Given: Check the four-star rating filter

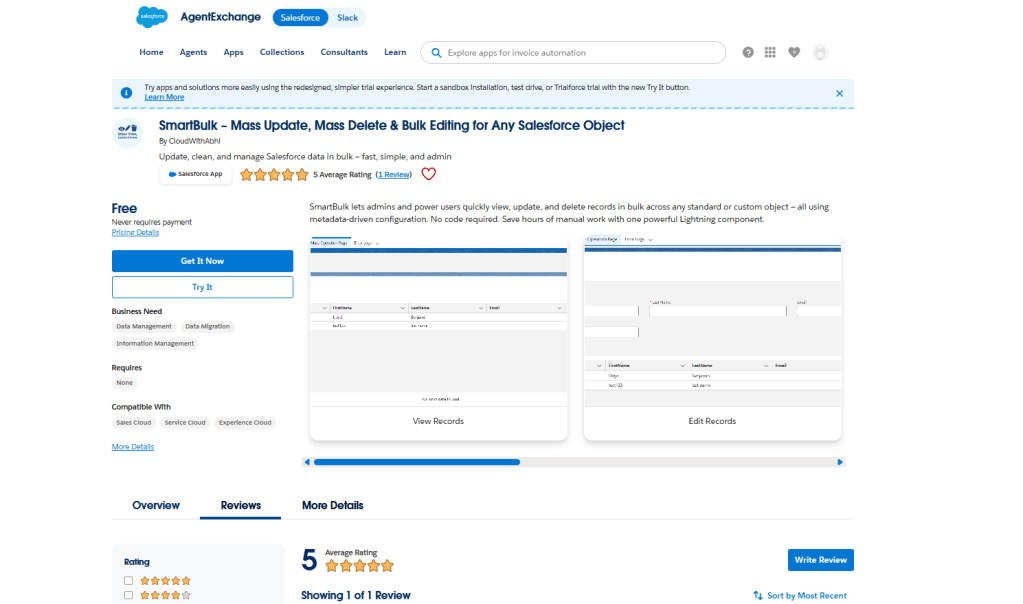Looking at the screenshot, I should (x=128, y=595).
